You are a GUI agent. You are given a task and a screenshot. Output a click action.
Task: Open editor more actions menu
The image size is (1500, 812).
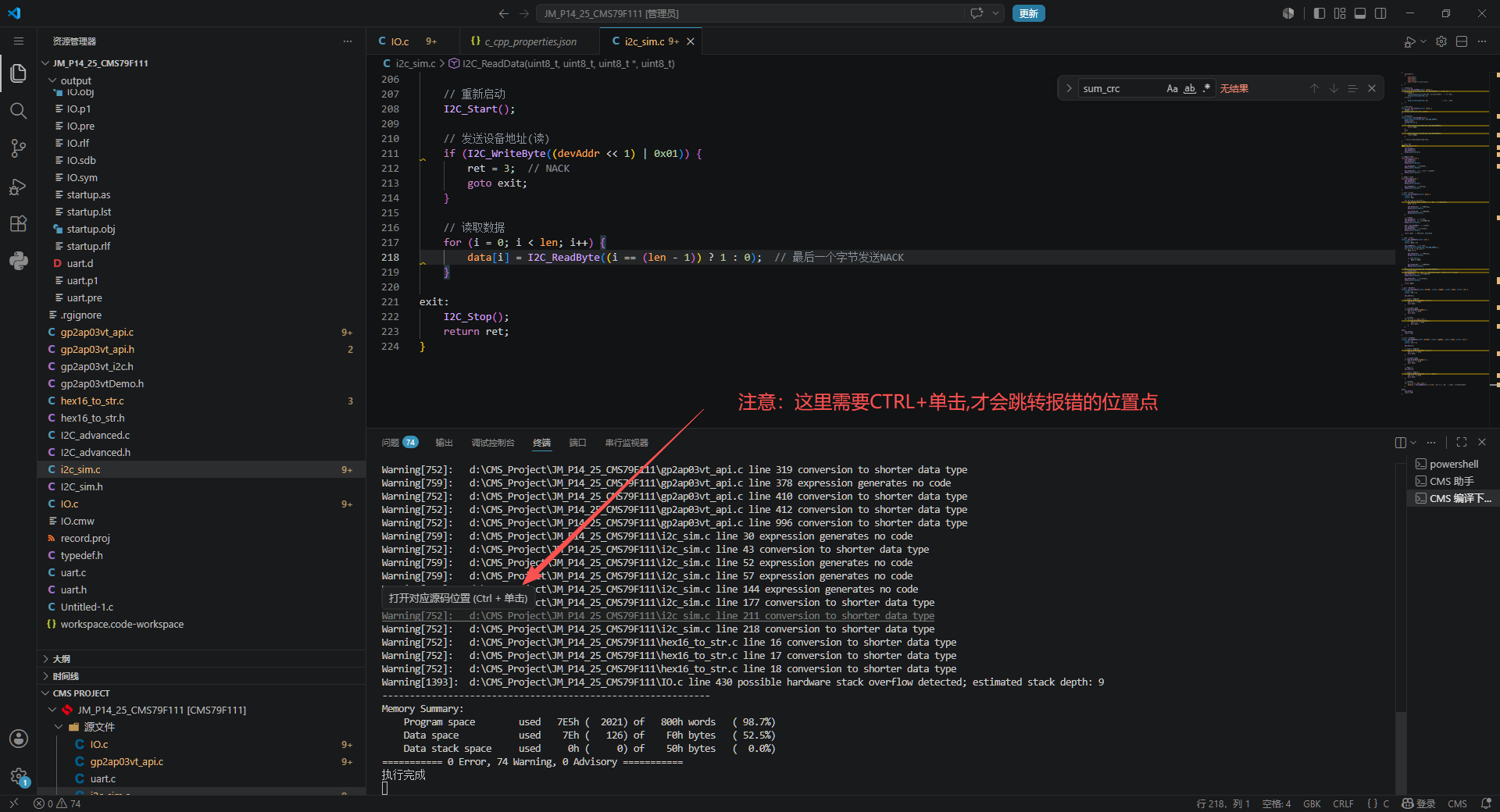(x=1482, y=41)
